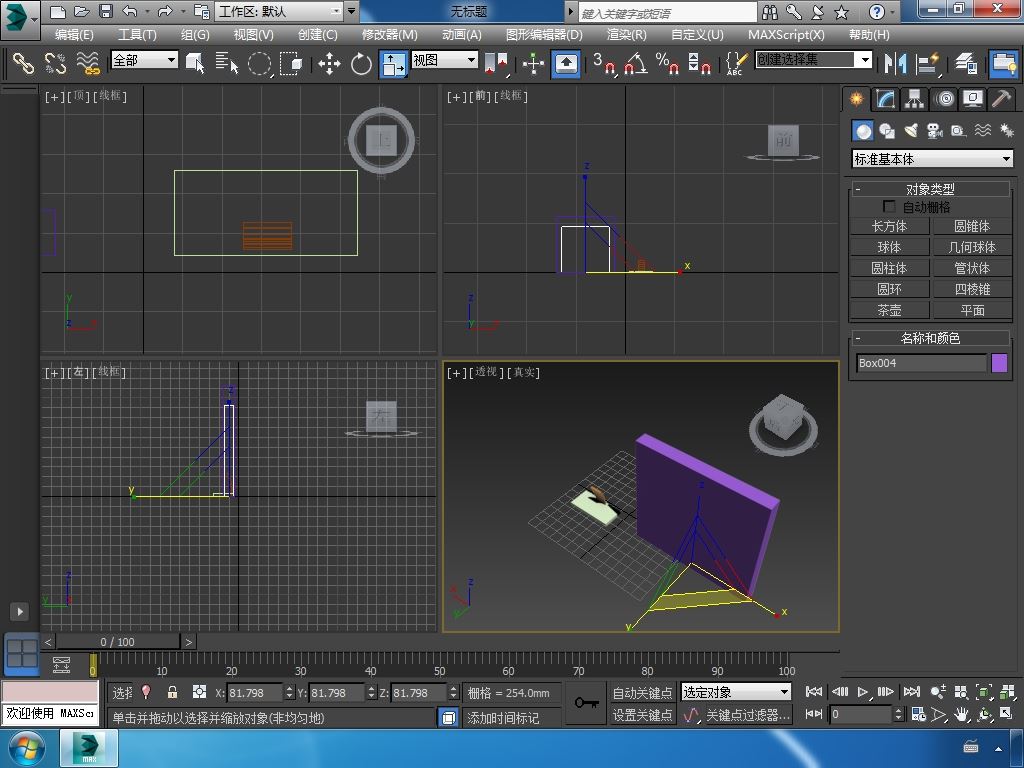The image size is (1024, 768).
Task: Click the 球体 button
Action: tap(889, 247)
